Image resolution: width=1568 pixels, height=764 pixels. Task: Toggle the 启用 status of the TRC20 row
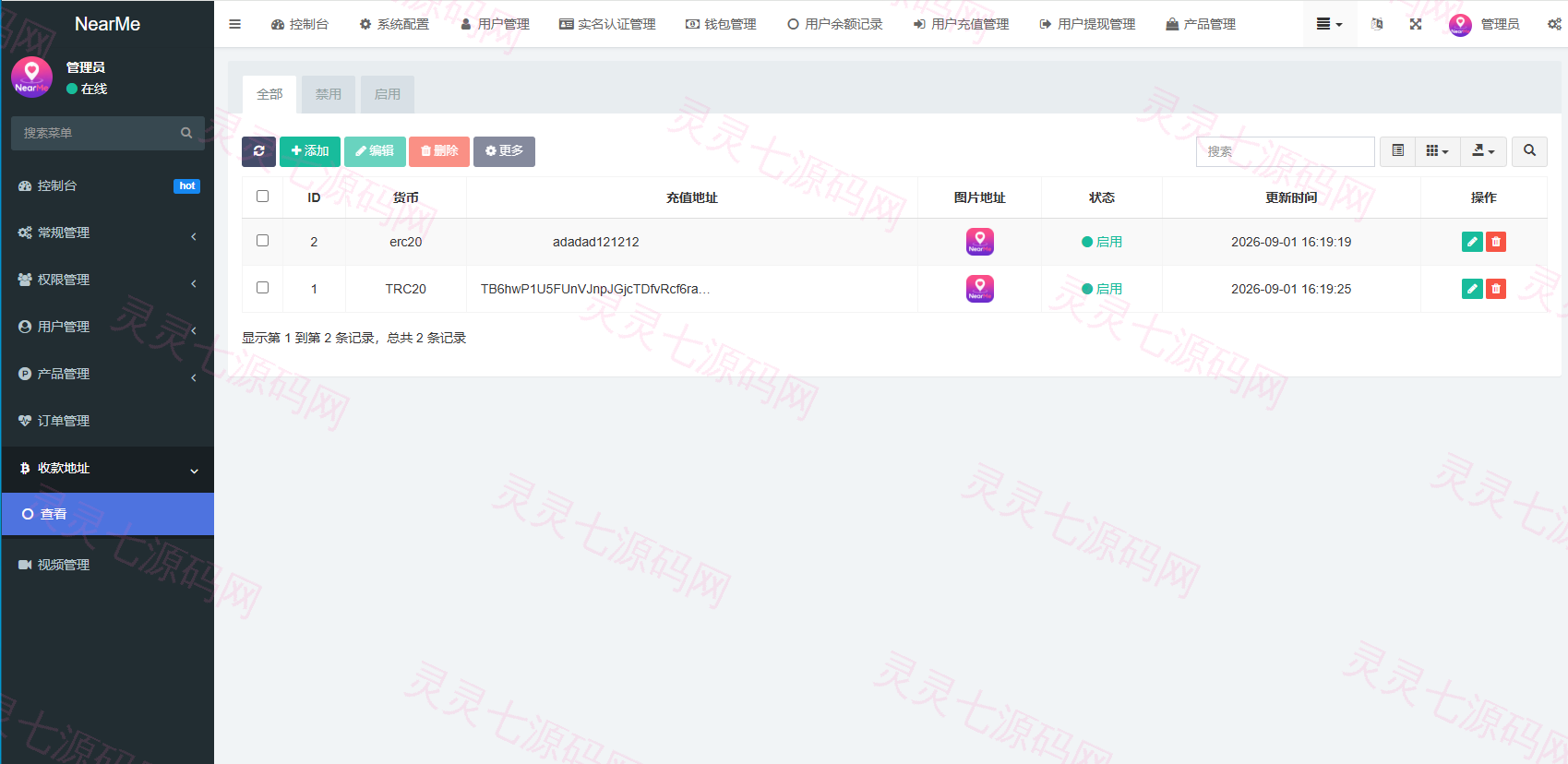tap(1102, 289)
